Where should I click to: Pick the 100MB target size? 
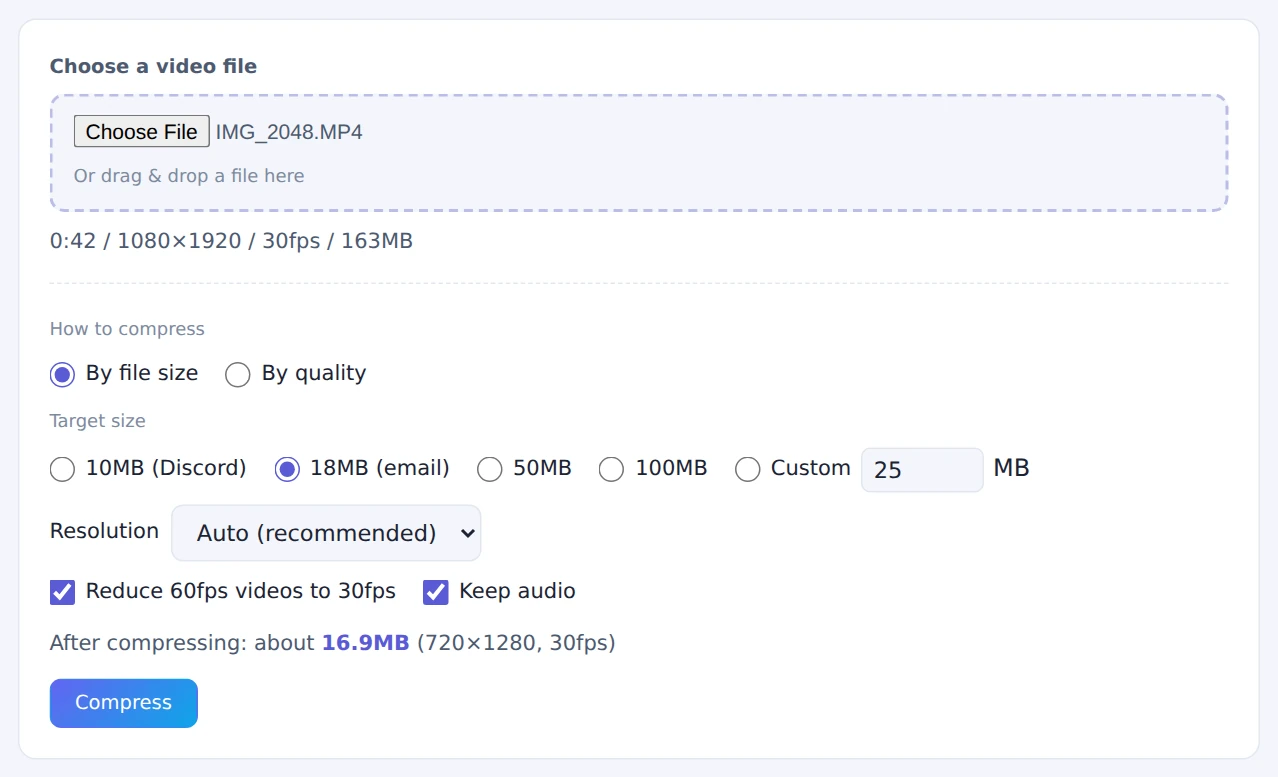[612, 469]
